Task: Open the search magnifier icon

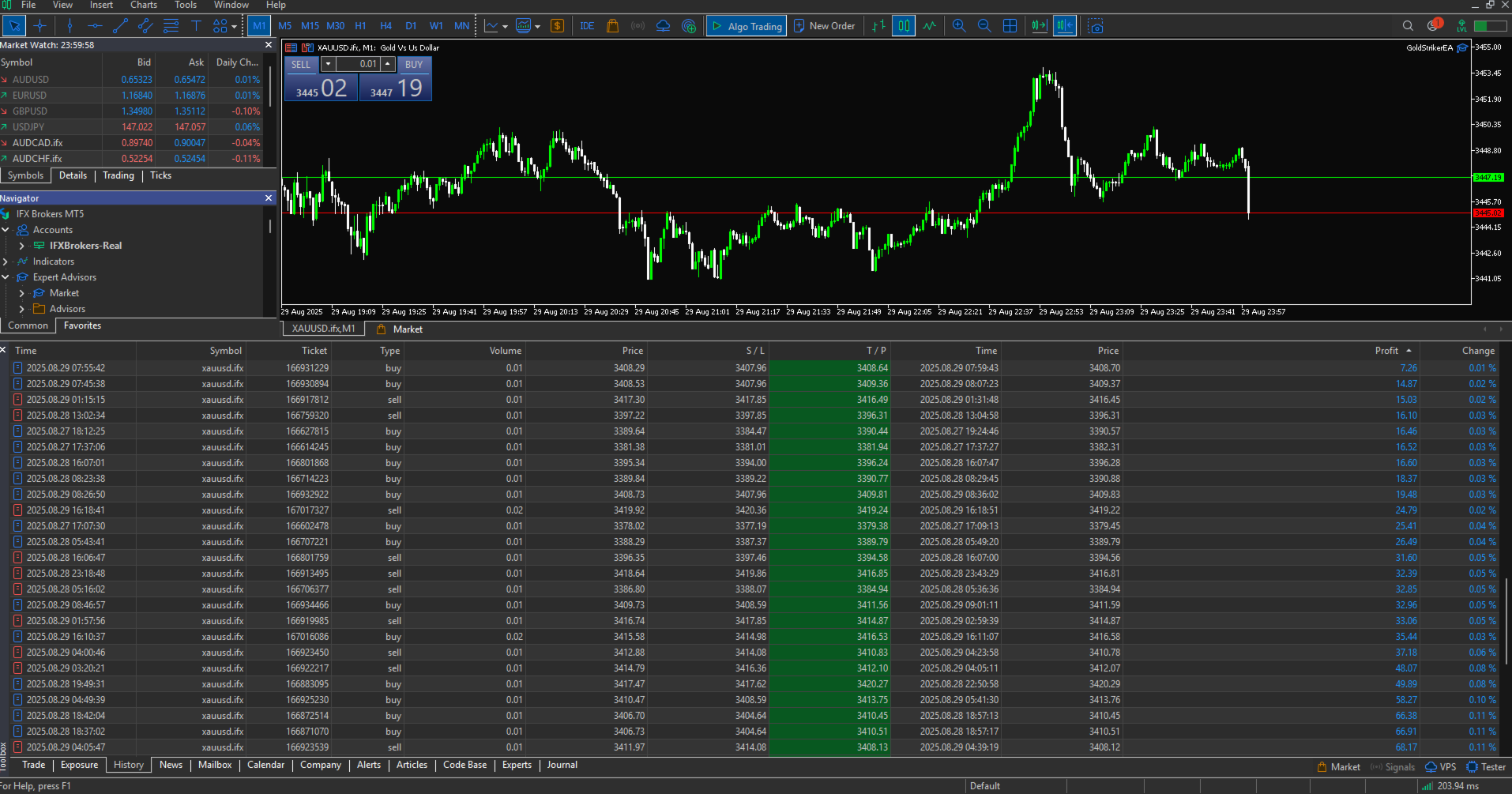Action: (x=1408, y=26)
